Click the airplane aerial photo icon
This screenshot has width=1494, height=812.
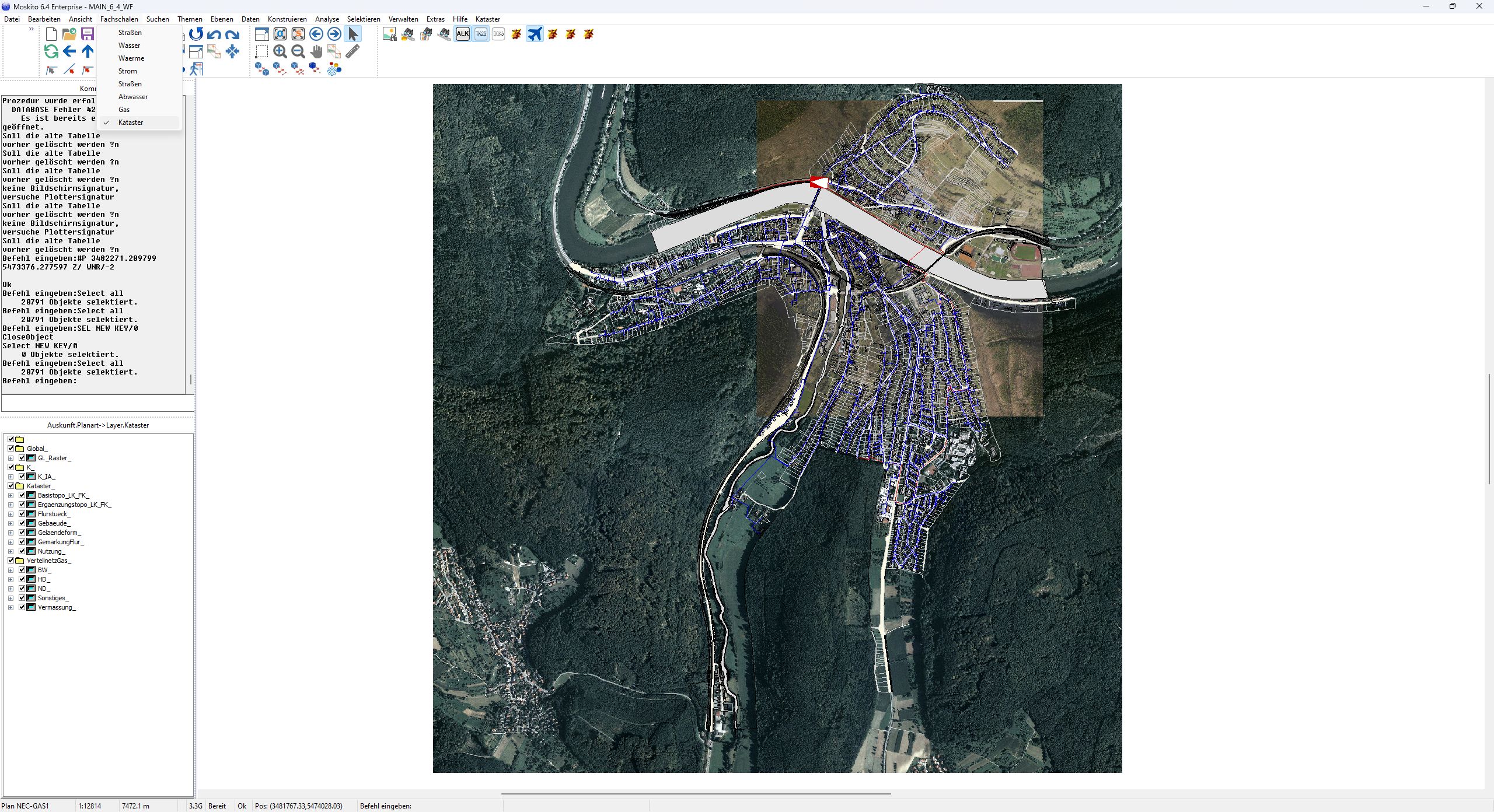tap(535, 34)
